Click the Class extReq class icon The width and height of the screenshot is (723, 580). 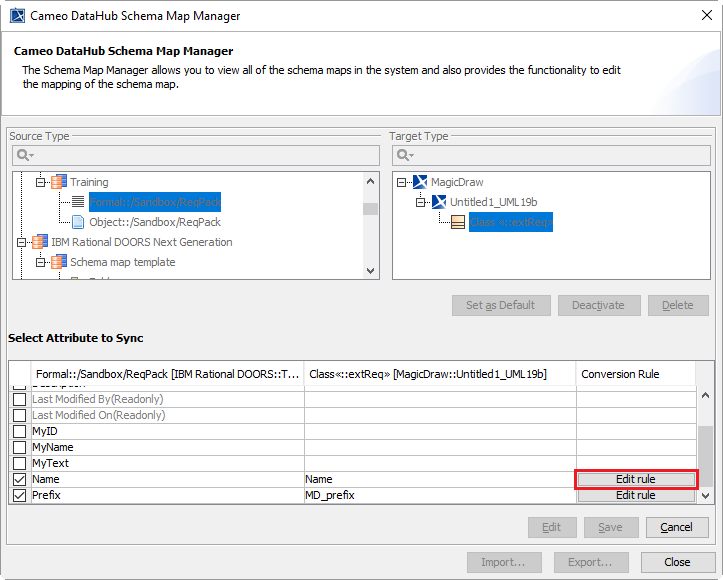(x=458, y=222)
